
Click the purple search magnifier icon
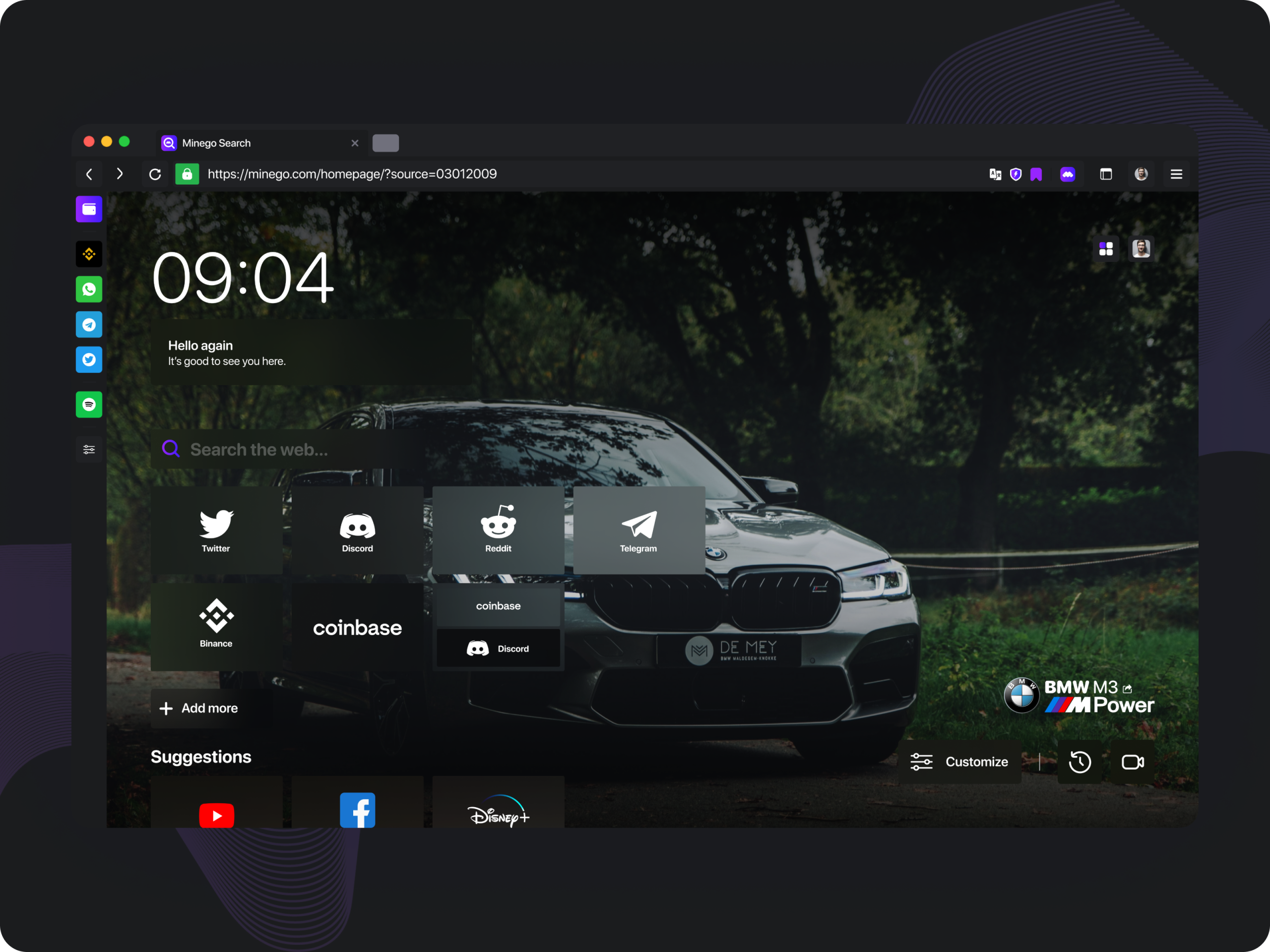(x=171, y=448)
